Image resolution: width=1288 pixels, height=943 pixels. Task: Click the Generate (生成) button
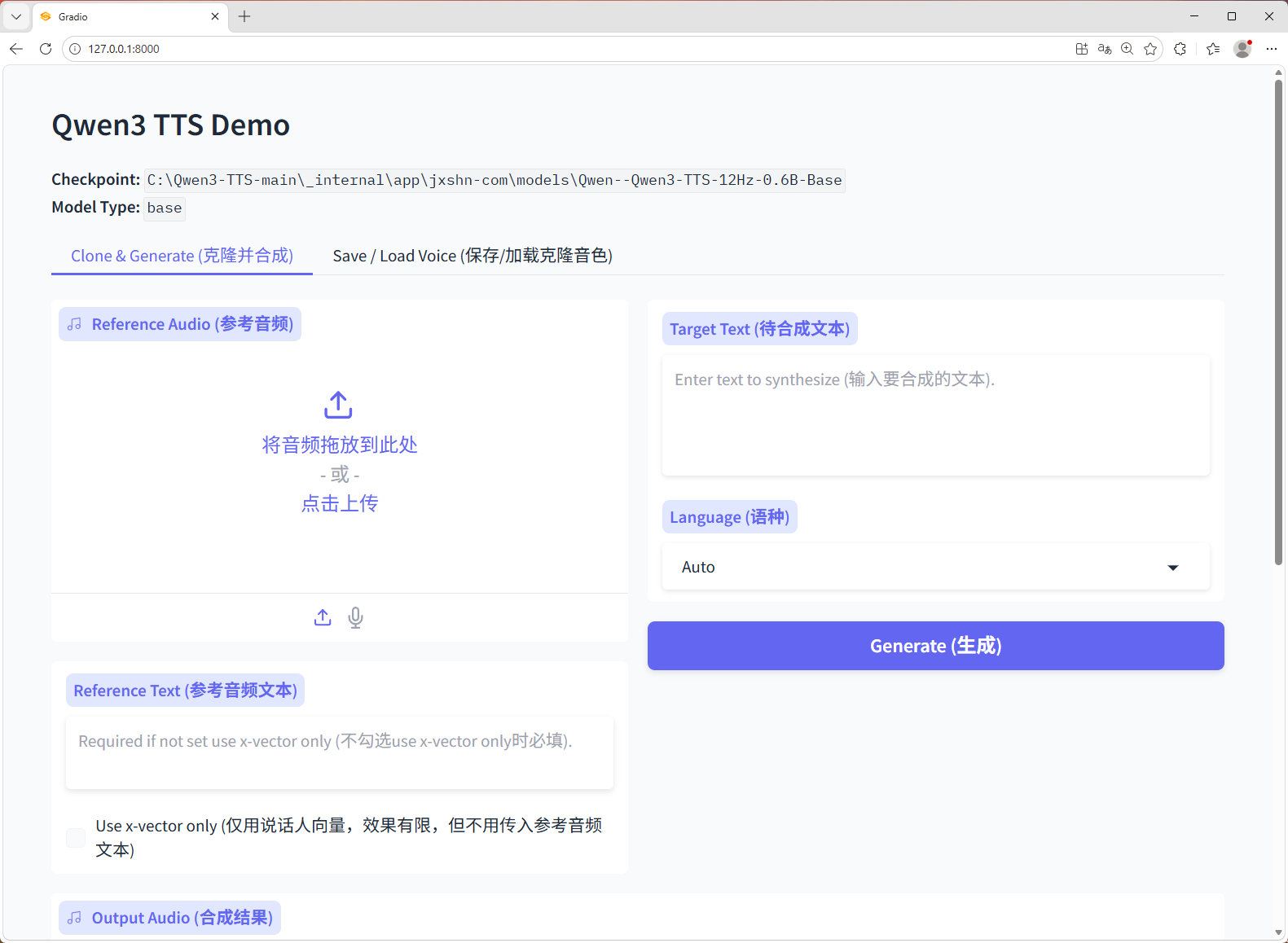click(x=935, y=646)
